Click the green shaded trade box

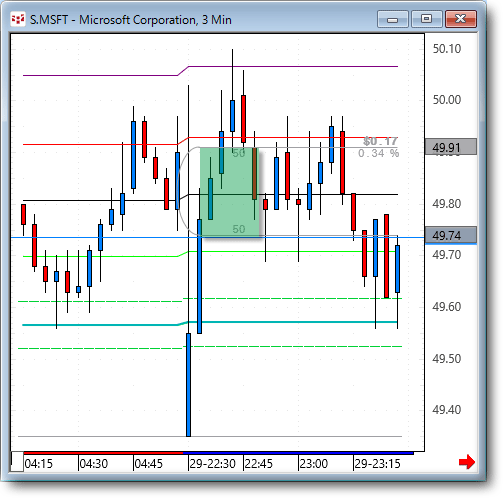[x=229, y=192]
